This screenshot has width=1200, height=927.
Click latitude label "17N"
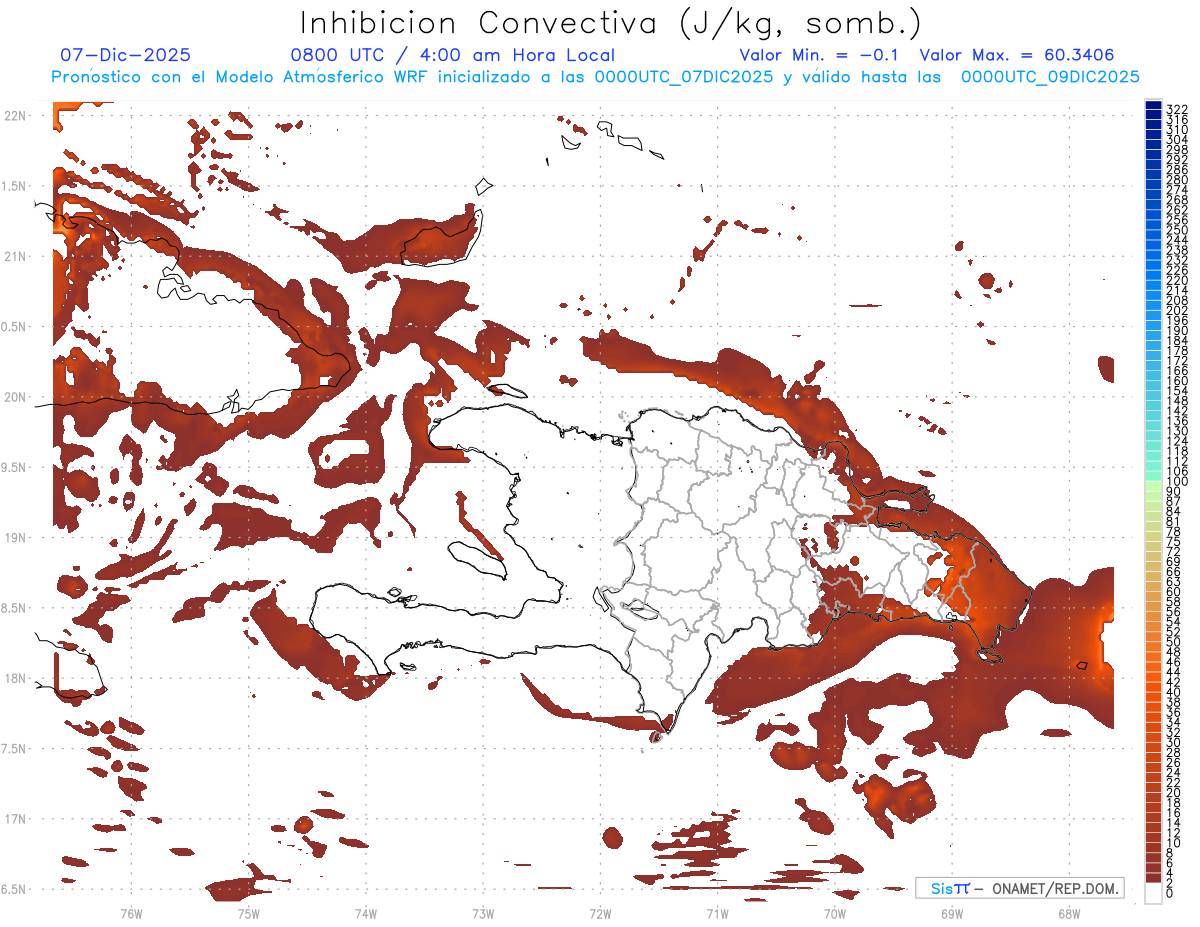tap(14, 818)
